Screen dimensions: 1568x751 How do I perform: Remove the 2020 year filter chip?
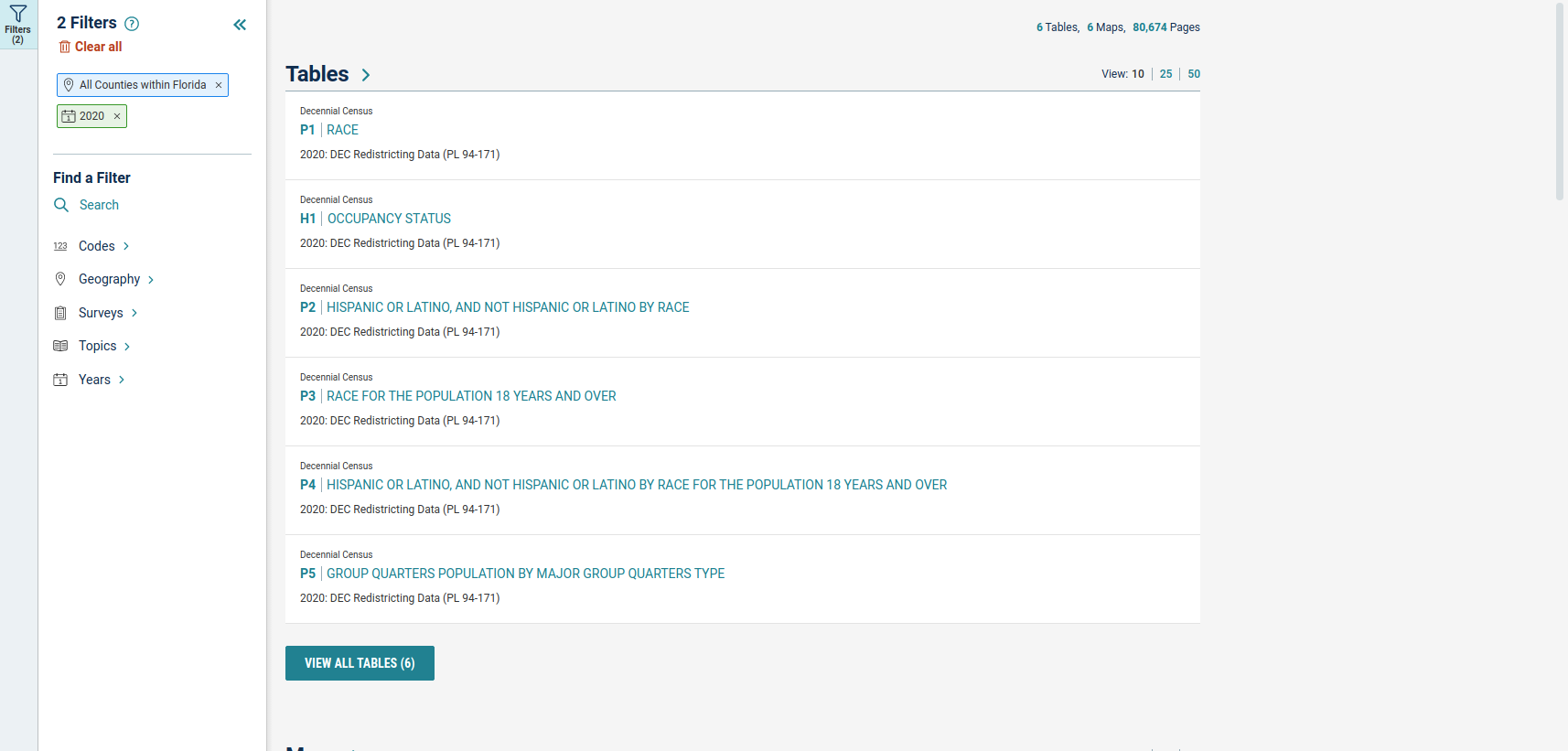point(117,116)
